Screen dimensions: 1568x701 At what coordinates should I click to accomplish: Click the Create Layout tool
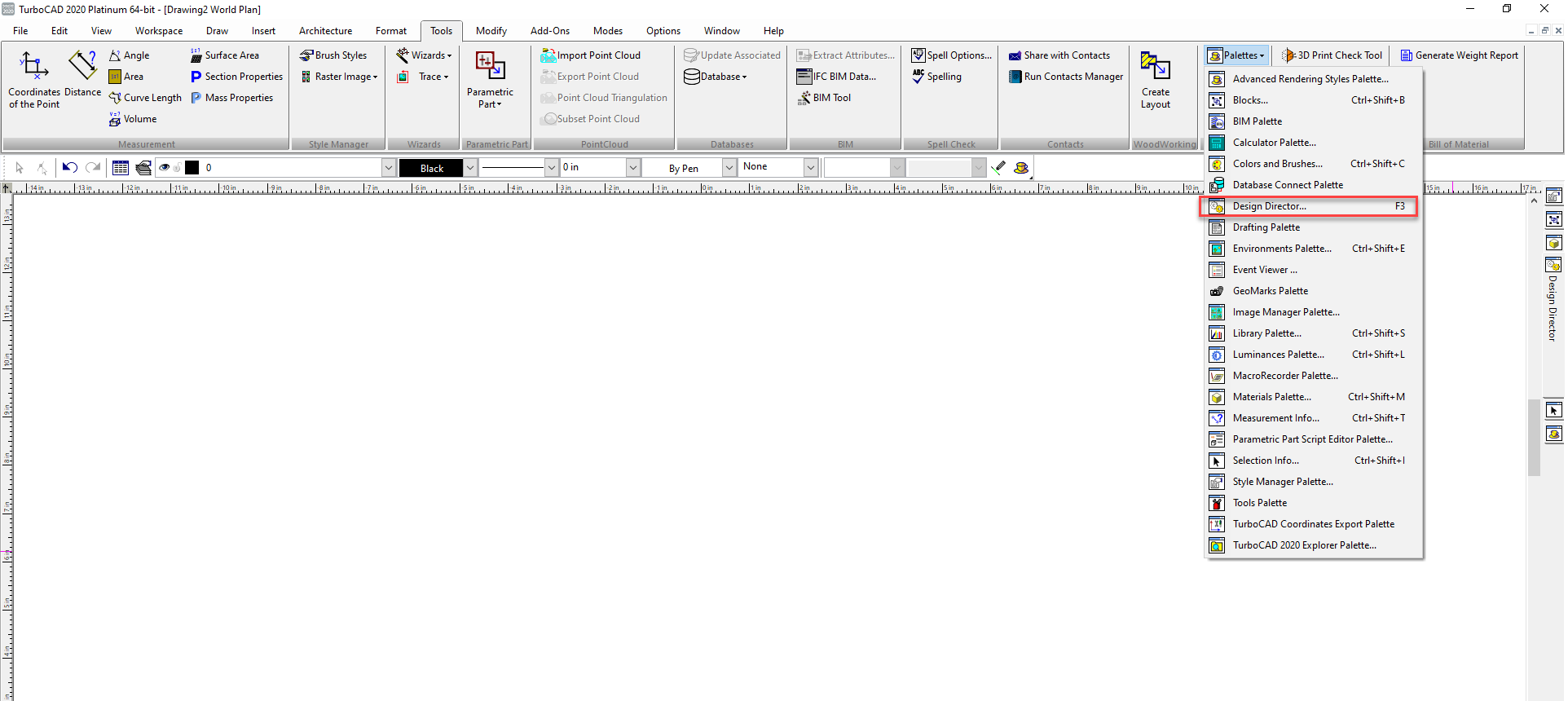pyautogui.click(x=1156, y=80)
